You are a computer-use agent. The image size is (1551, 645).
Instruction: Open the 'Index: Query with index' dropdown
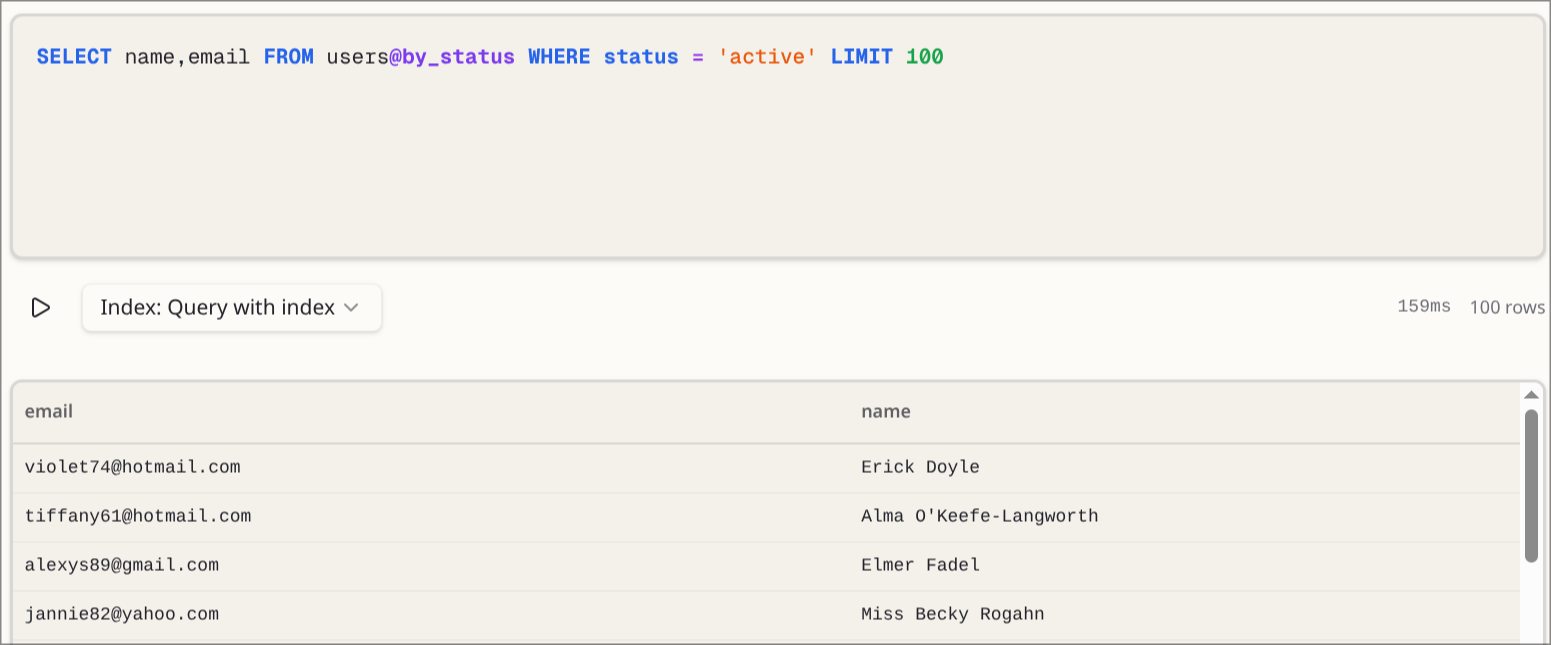[231, 308]
